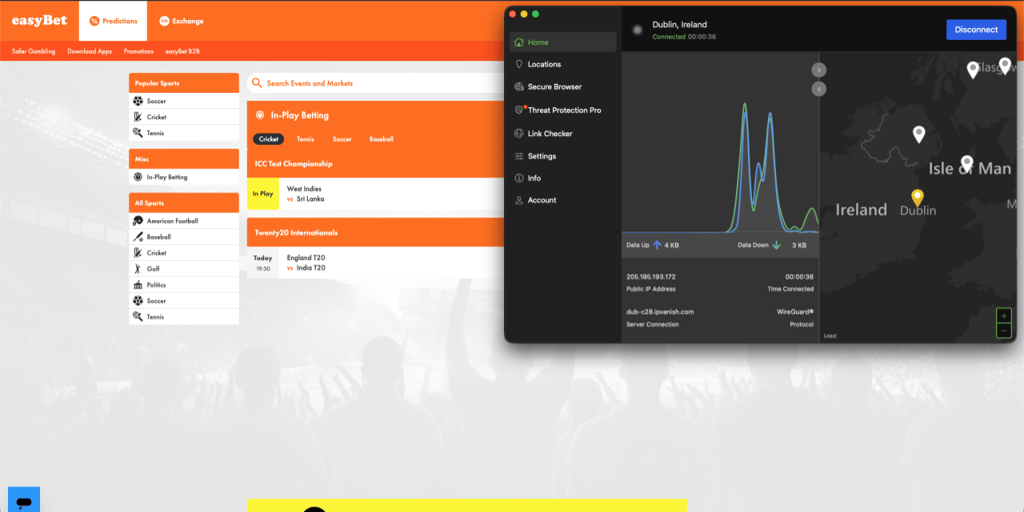This screenshot has width=1024, height=512.
Task: Select Cricket under Popular Sports
Action: point(184,117)
